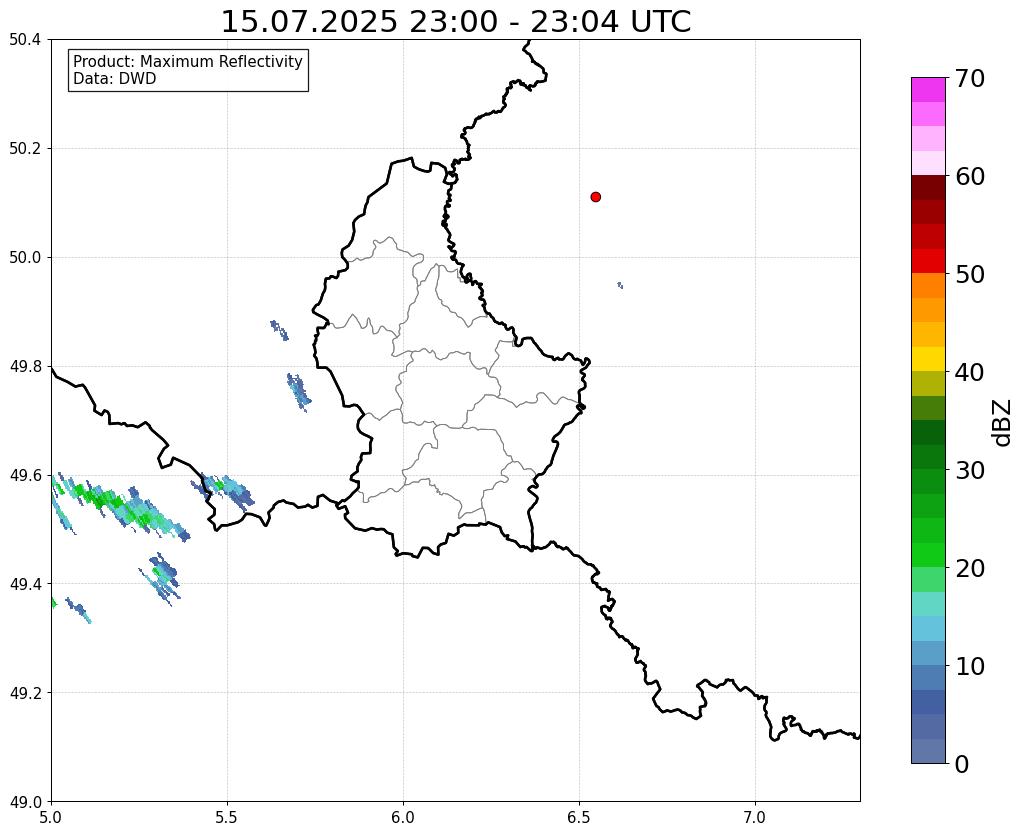Click the 40 tick on the colorbar
This screenshot has width=1023, height=834.
(x=970, y=372)
